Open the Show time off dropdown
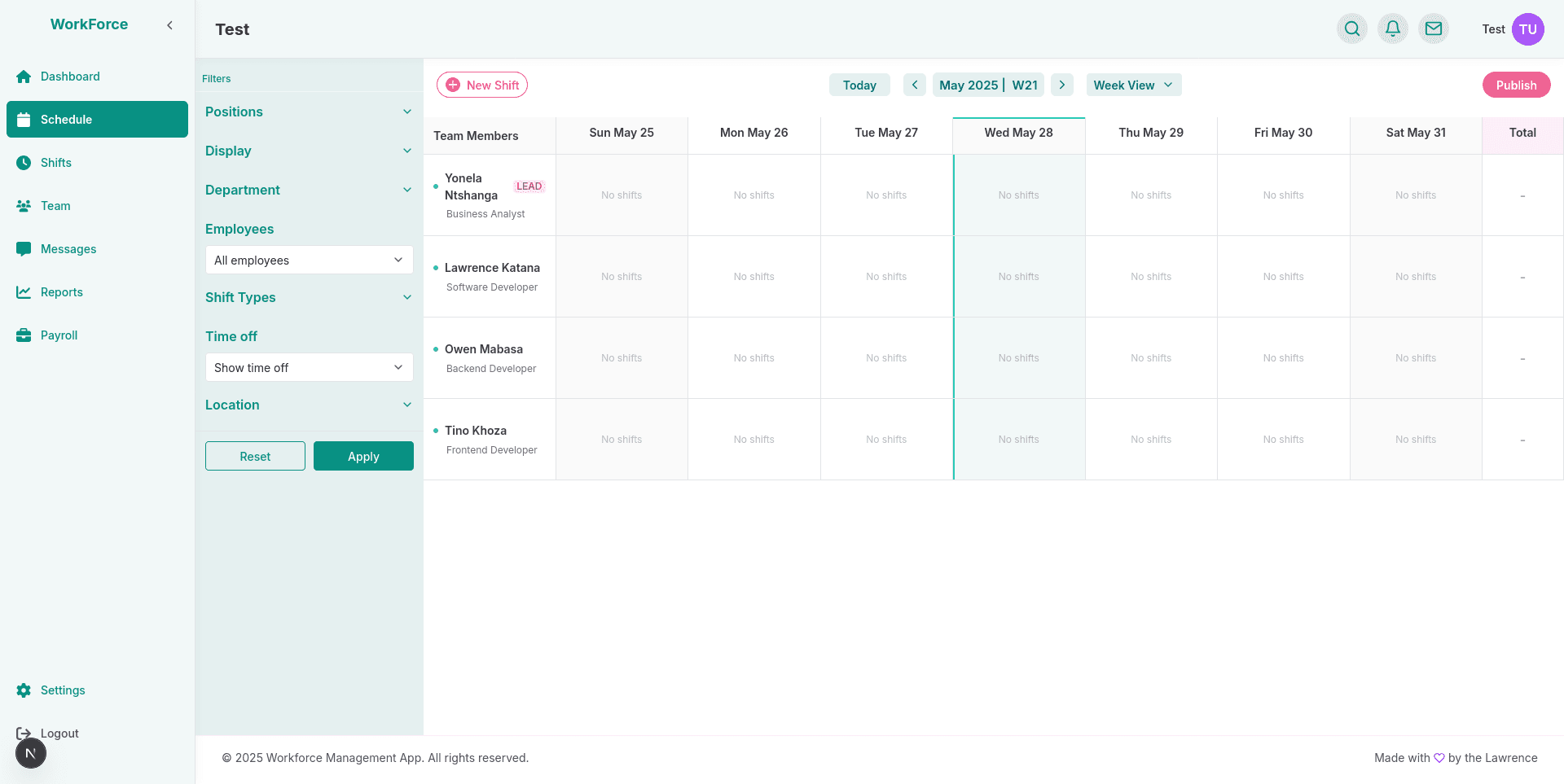Image resolution: width=1564 pixels, height=784 pixels. point(309,367)
